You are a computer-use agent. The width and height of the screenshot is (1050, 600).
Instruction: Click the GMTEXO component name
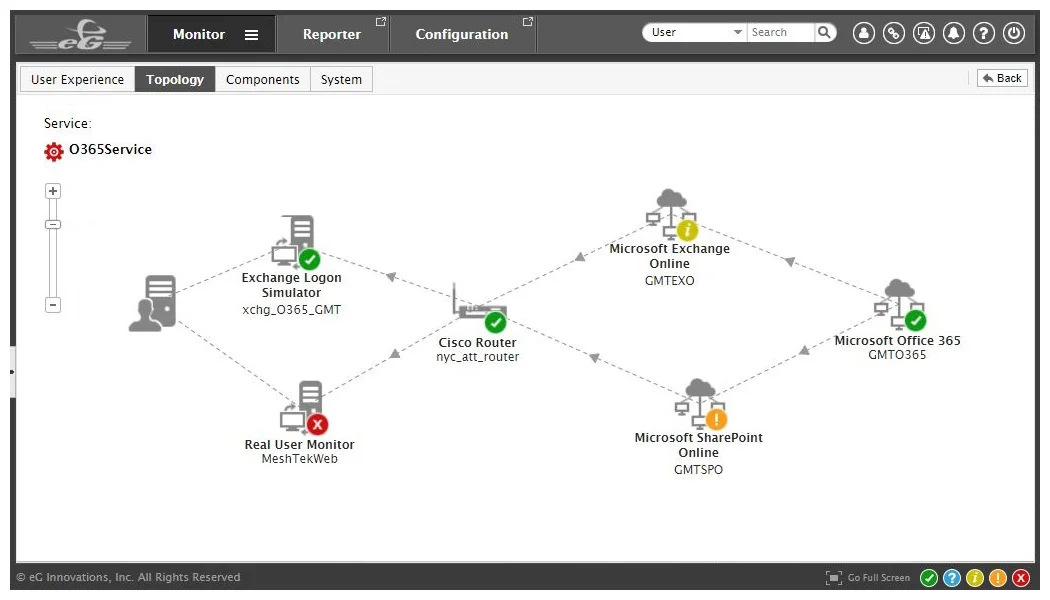(x=670, y=281)
